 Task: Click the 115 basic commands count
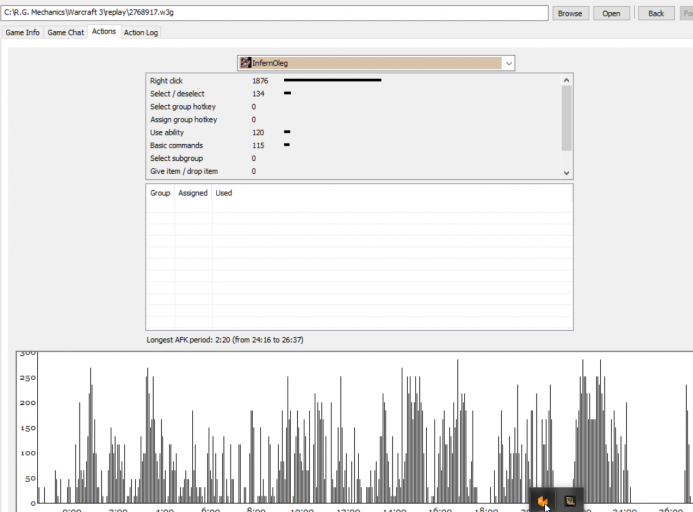[x=258, y=145]
